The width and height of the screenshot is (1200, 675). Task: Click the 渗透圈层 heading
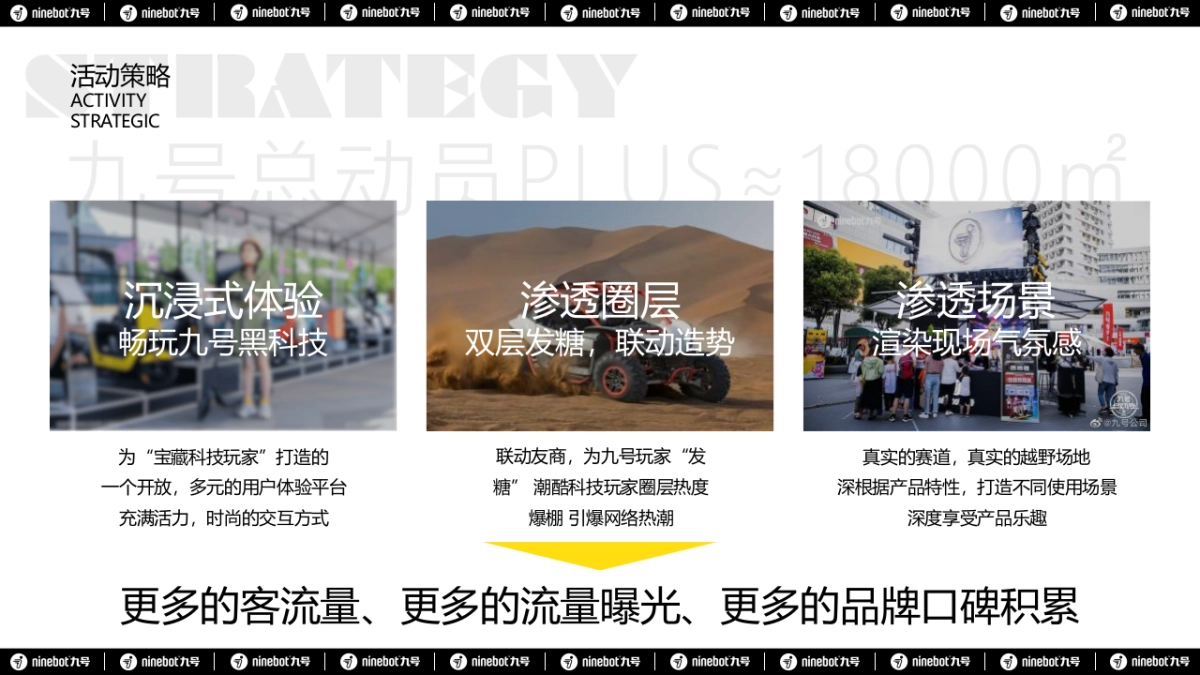click(x=598, y=298)
